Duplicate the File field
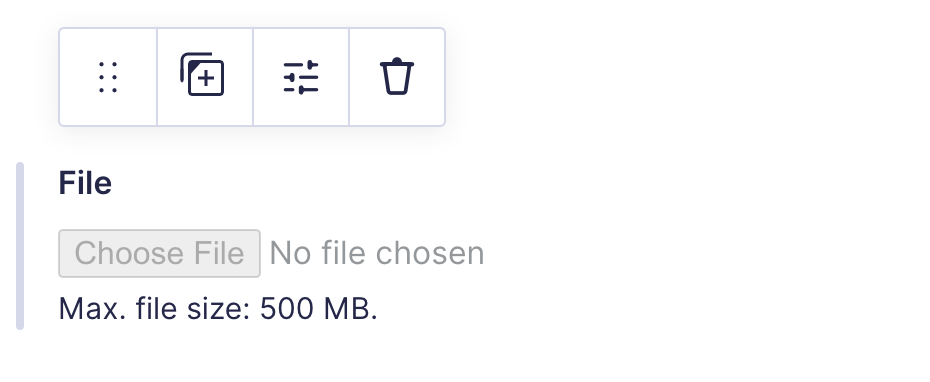The width and height of the screenshot is (930, 382). tap(205, 77)
